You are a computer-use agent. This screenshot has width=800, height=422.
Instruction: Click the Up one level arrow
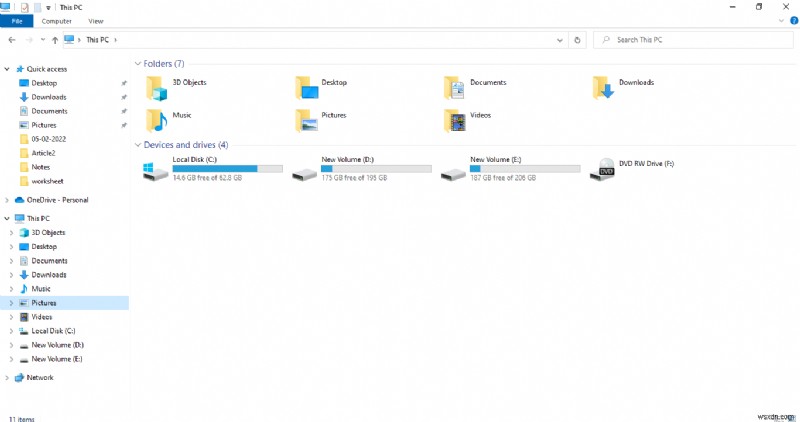(55, 40)
